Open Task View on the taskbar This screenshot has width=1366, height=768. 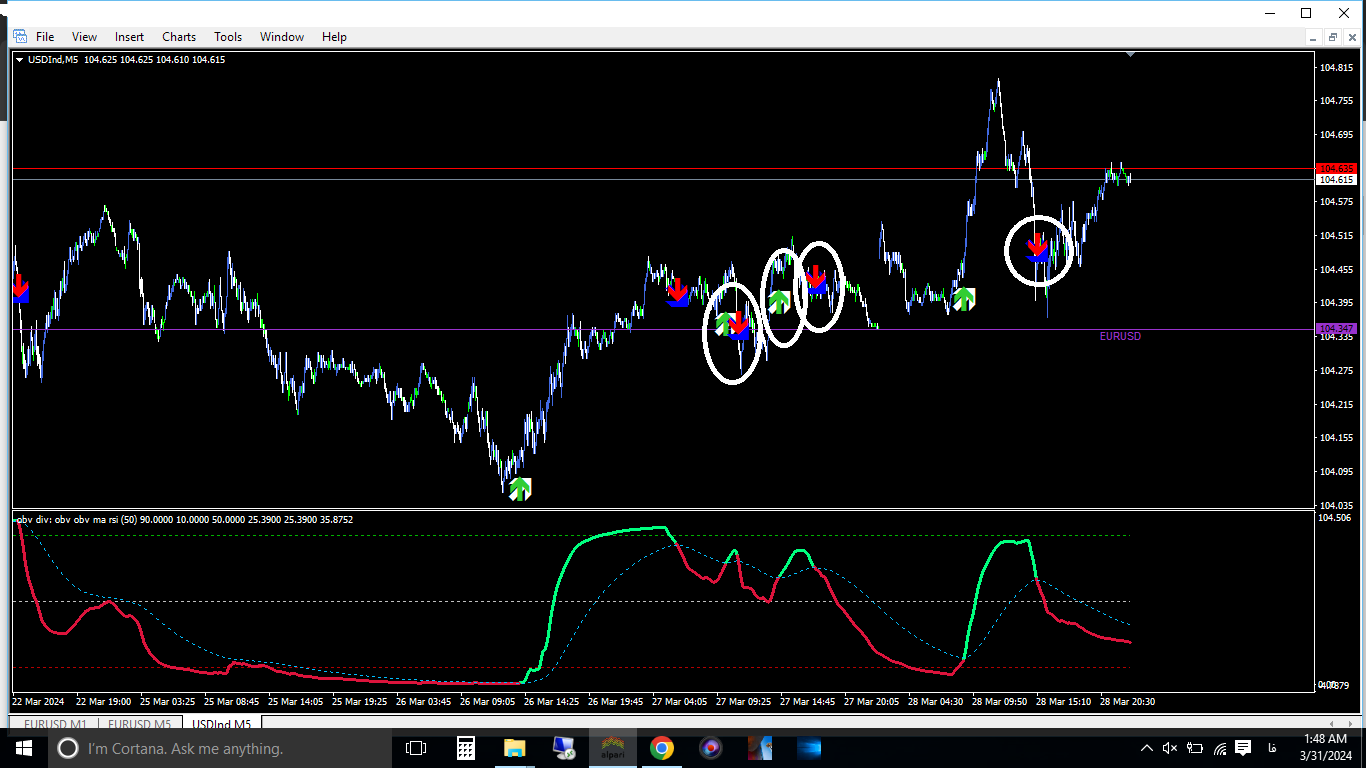tap(416, 748)
